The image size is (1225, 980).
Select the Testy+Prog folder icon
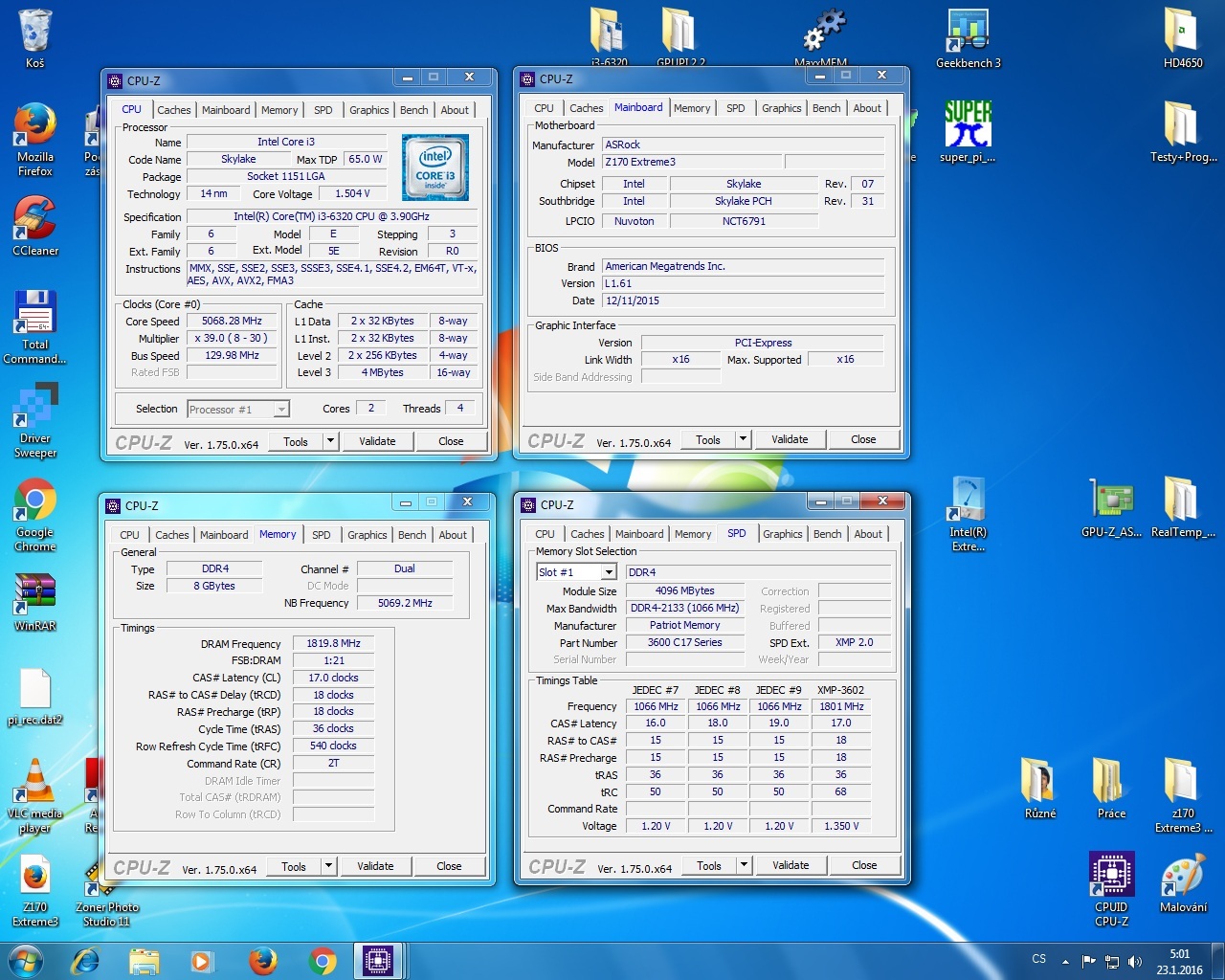(x=1183, y=132)
